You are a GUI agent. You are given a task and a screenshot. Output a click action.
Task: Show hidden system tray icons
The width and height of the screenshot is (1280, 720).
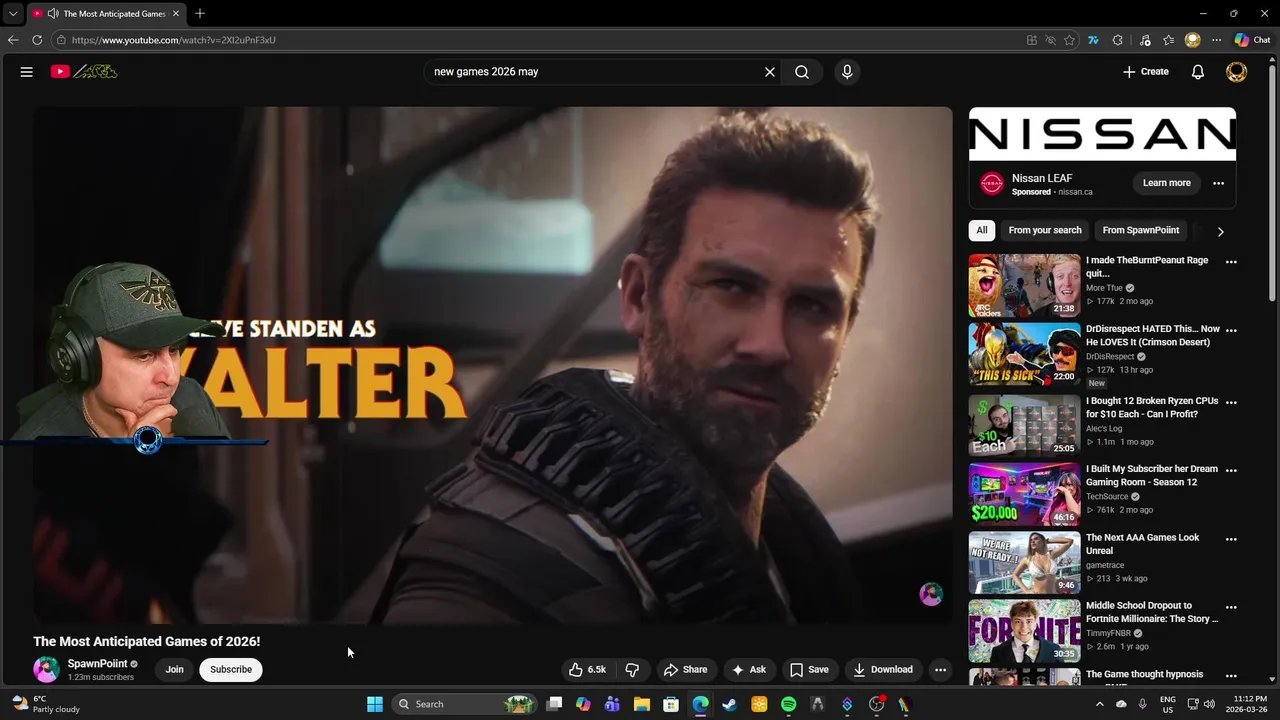point(1100,704)
